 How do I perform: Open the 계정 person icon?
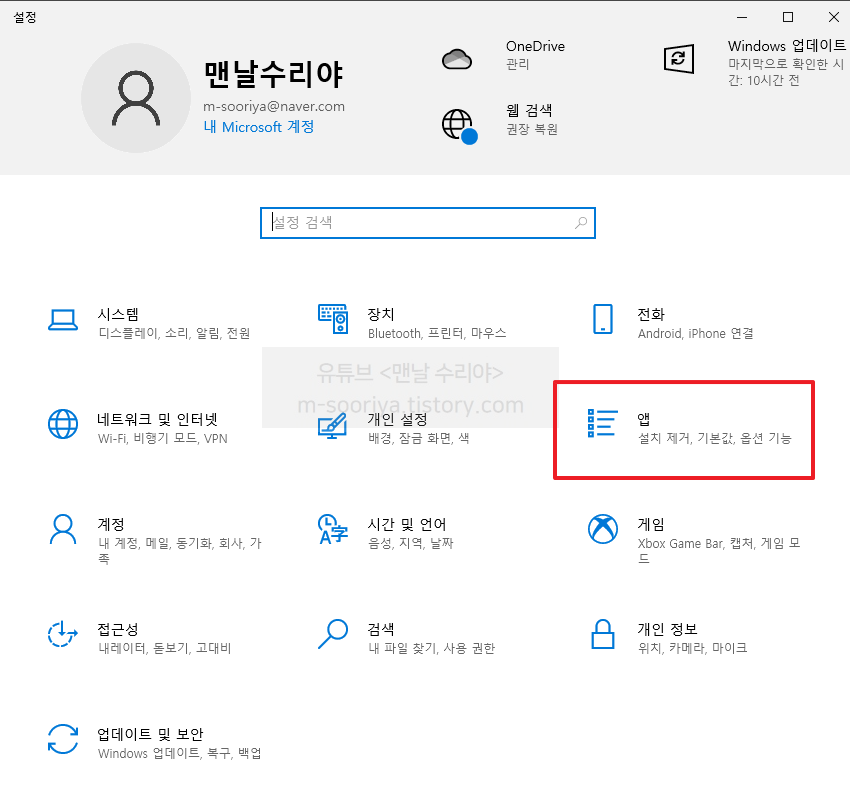[63, 529]
